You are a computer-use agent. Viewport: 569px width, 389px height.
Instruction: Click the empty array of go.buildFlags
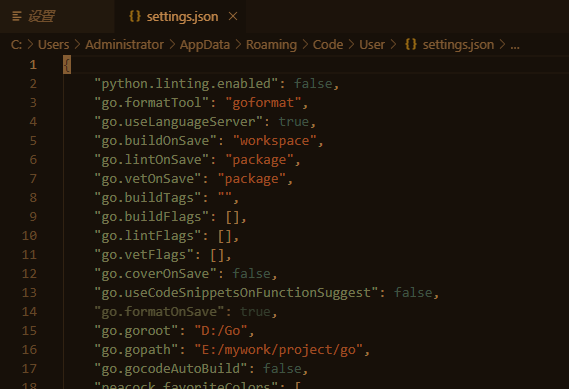[232, 217]
